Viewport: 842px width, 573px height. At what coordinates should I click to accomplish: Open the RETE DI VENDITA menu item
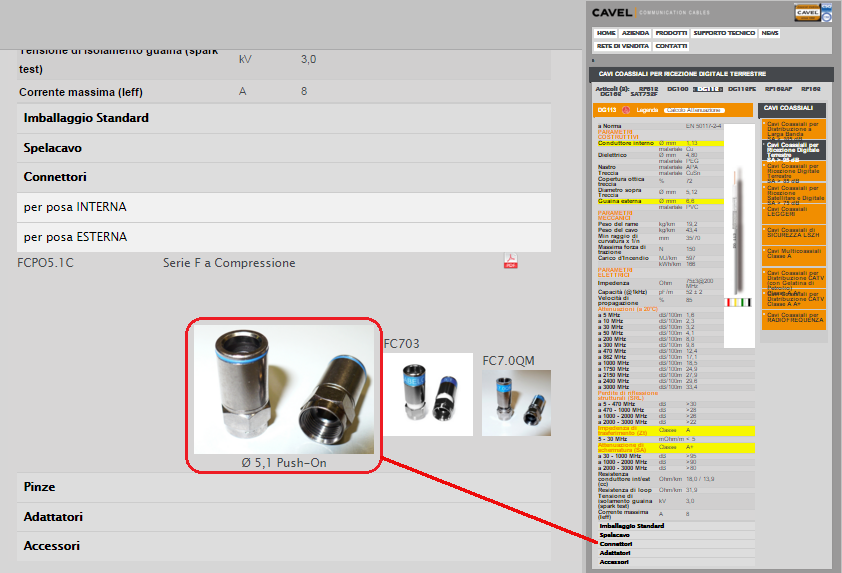pos(622,46)
